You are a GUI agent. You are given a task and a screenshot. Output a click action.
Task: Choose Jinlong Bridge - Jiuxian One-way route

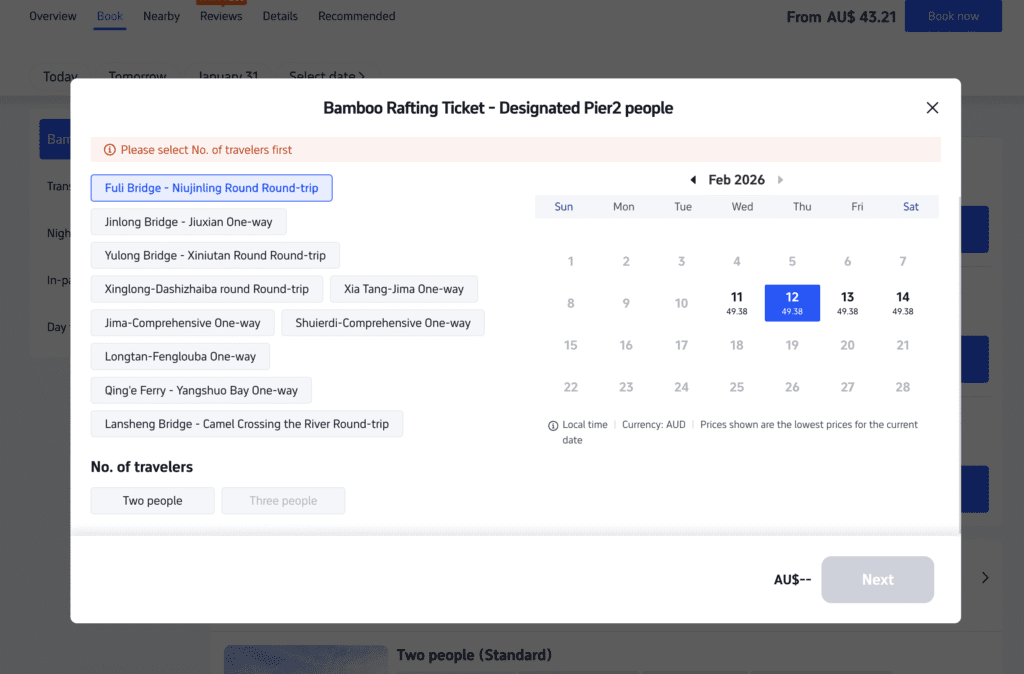[188, 222]
